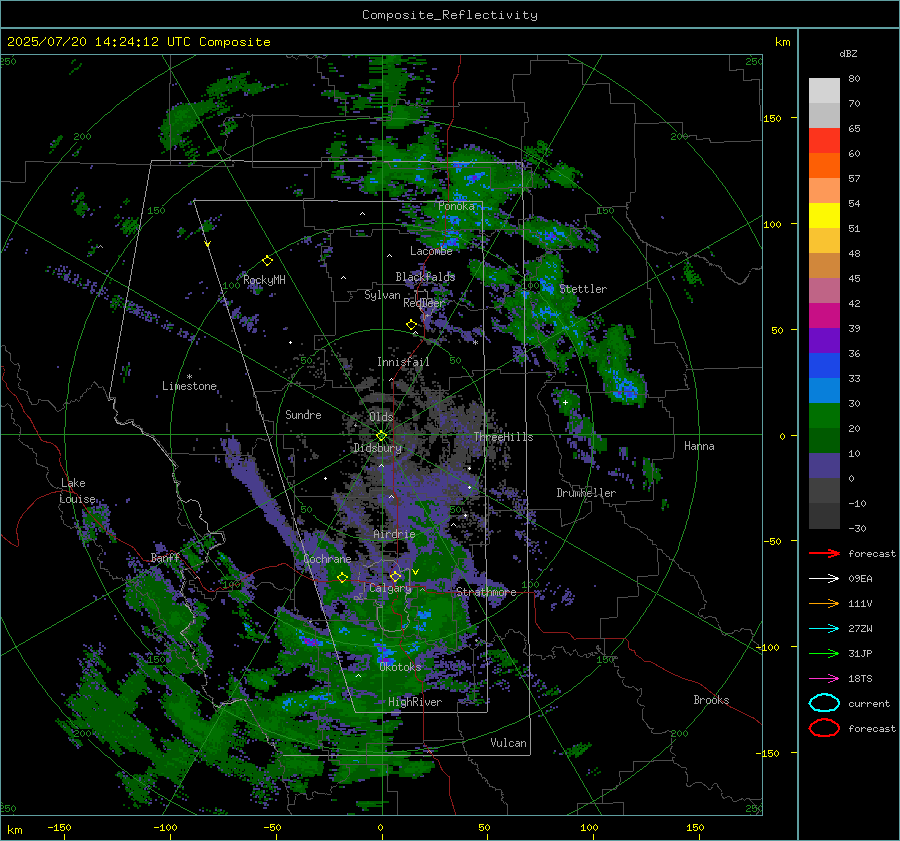
Task: Click the 09EA legend label
Action: [860, 579]
